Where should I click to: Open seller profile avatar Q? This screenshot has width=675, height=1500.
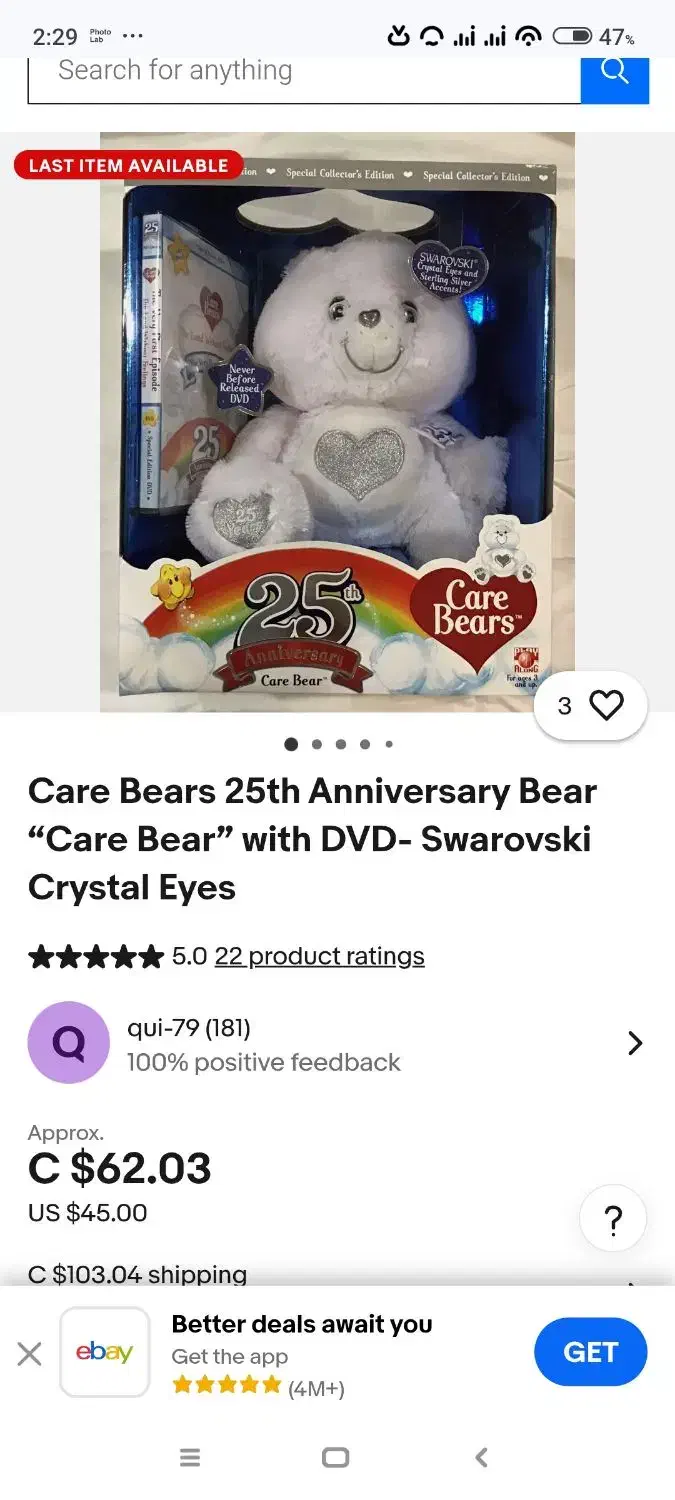[68, 1043]
